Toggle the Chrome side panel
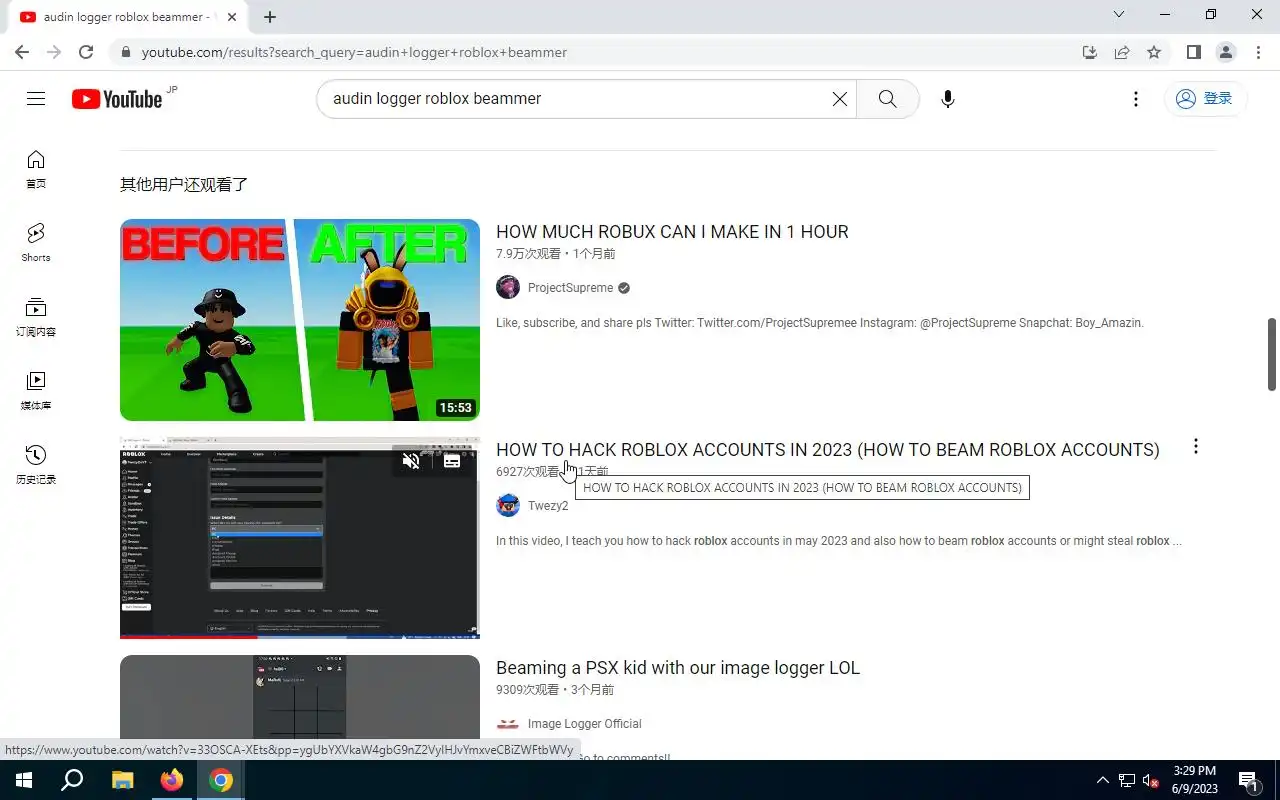This screenshot has height=800, width=1280. pos(1193,52)
